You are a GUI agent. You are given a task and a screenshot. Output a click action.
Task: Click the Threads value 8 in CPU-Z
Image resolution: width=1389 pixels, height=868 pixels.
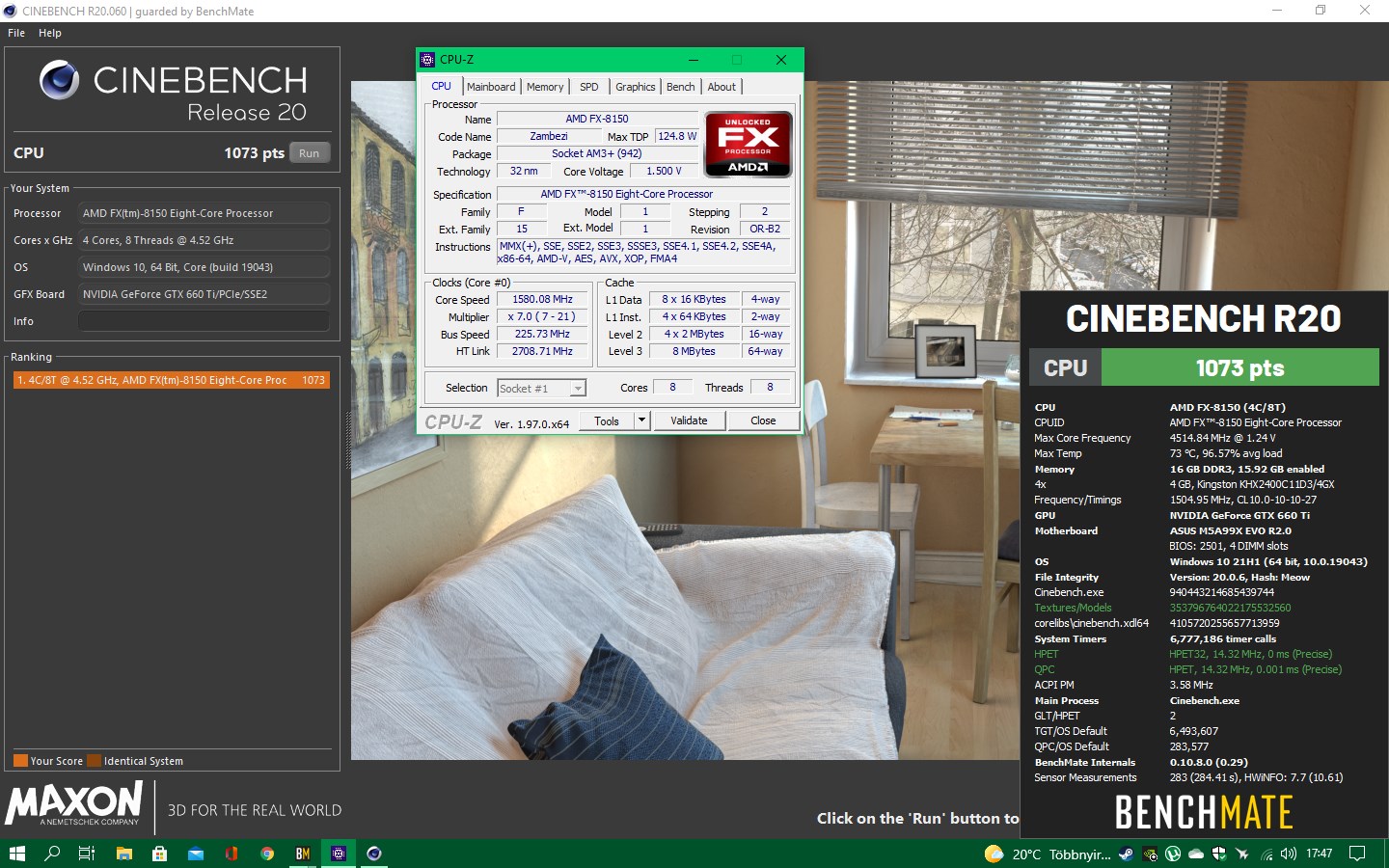coord(770,387)
